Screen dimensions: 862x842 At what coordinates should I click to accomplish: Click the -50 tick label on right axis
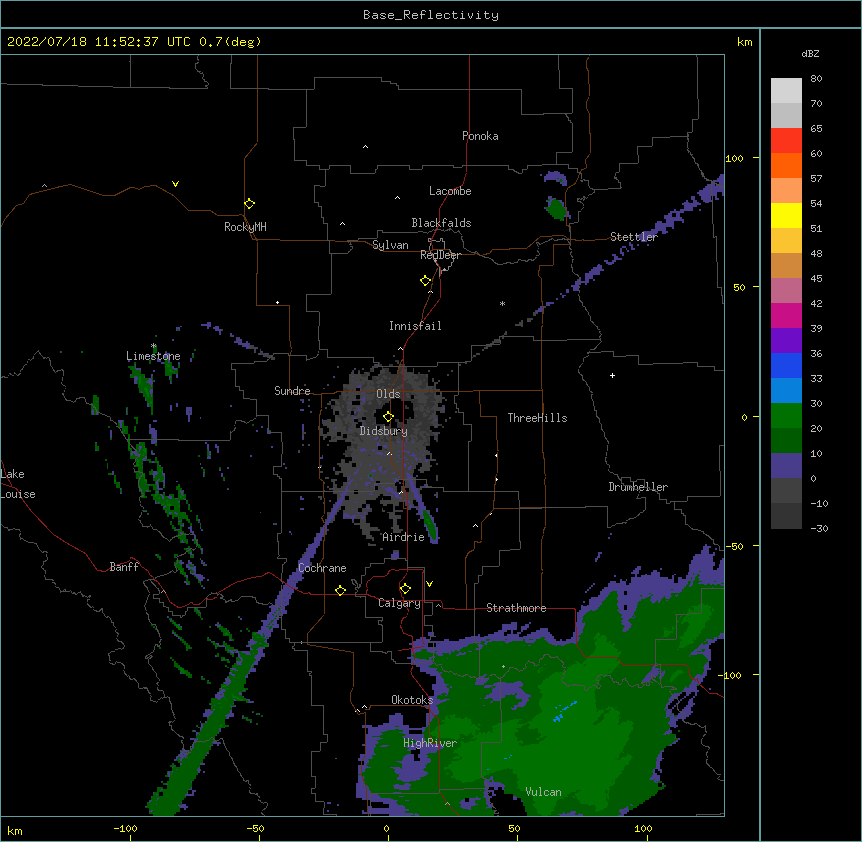tap(734, 546)
